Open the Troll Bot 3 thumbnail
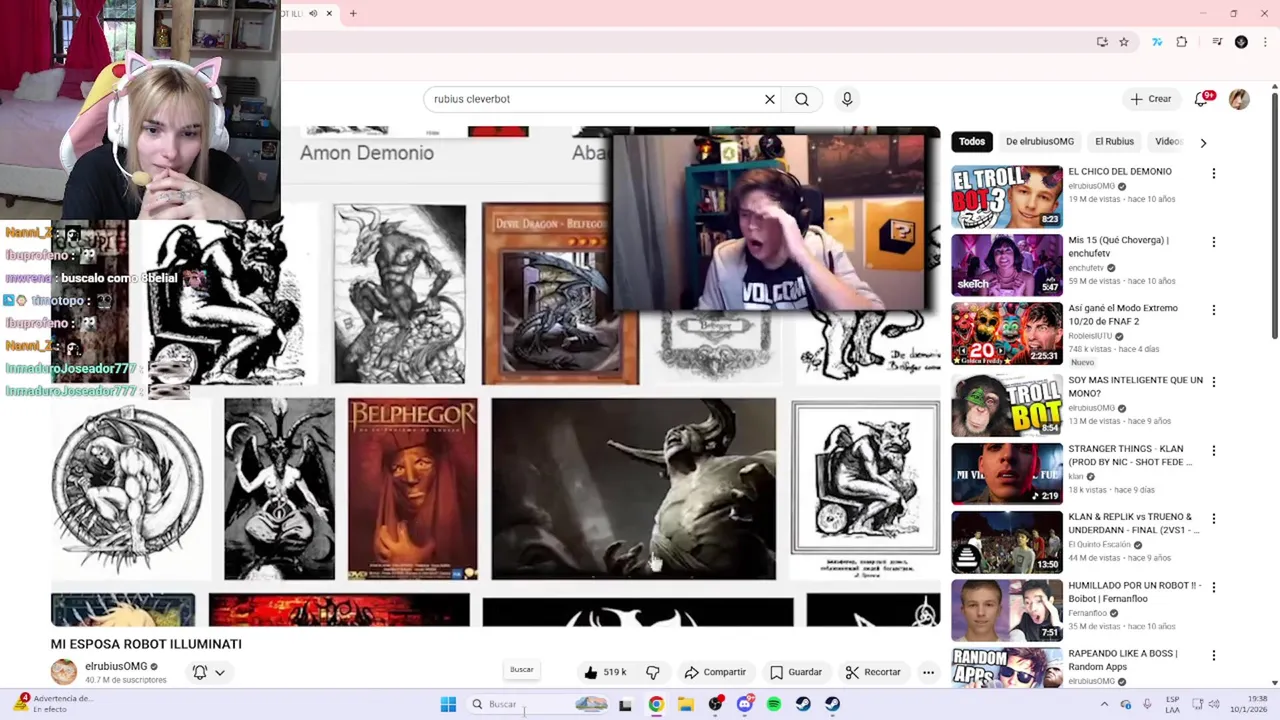The width and height of the screenshot is (1280, 720). [x=1007, y=197]
